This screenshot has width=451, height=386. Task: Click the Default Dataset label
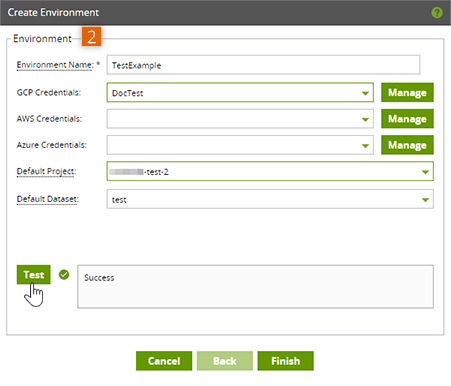pyautogui.click(x=48, y=199)
